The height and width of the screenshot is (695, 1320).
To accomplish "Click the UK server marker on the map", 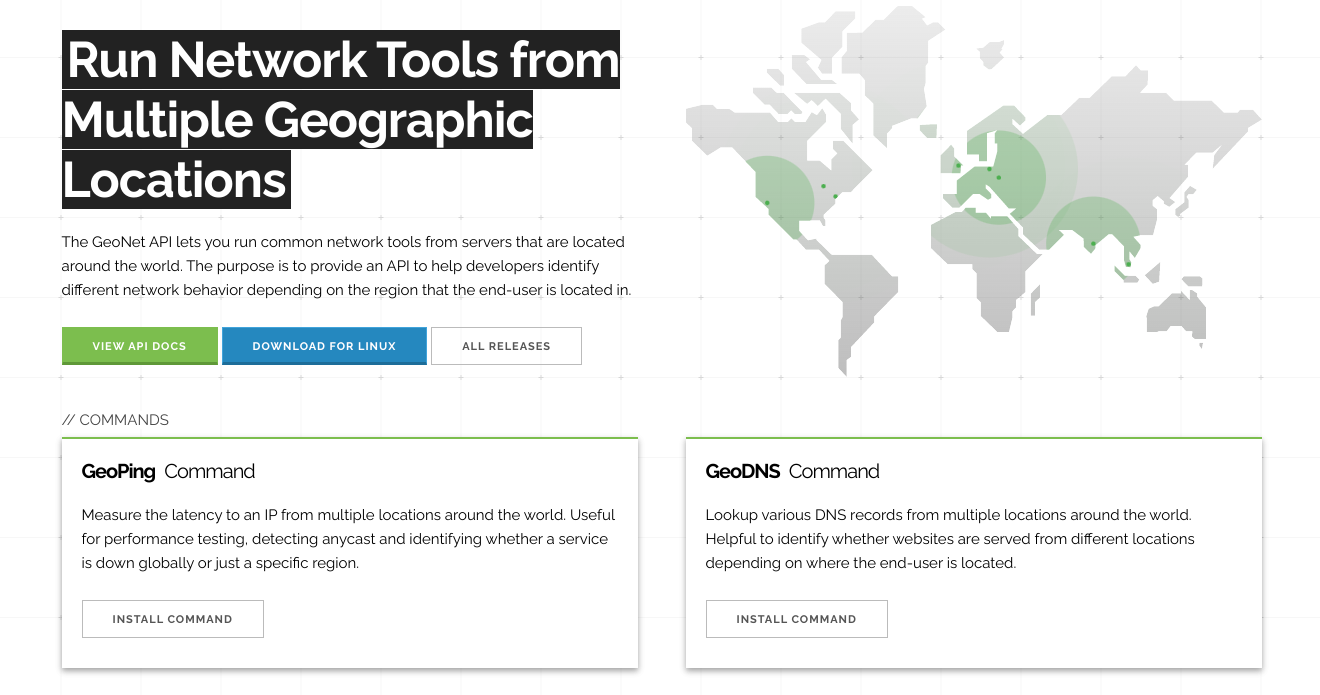I will [x=959, y=164].
